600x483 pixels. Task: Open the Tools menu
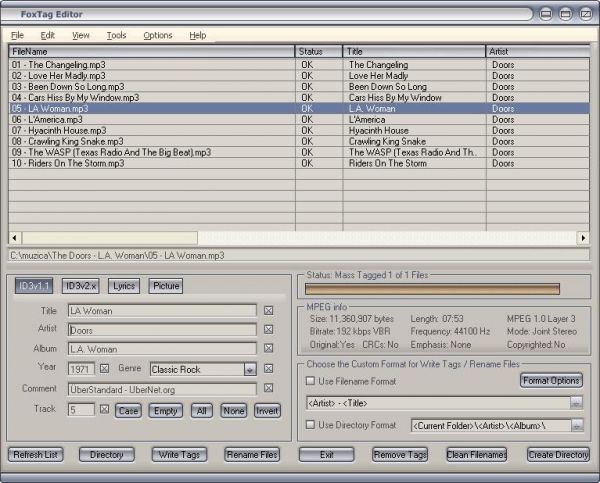pos(116,35)
